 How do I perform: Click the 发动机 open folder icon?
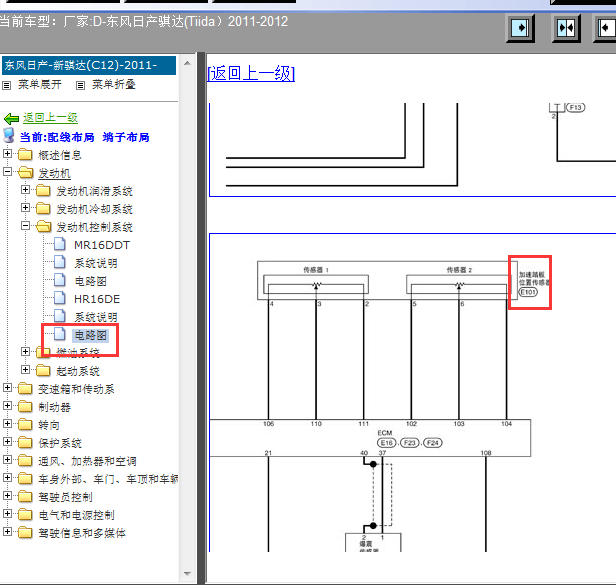pos(26,172)
